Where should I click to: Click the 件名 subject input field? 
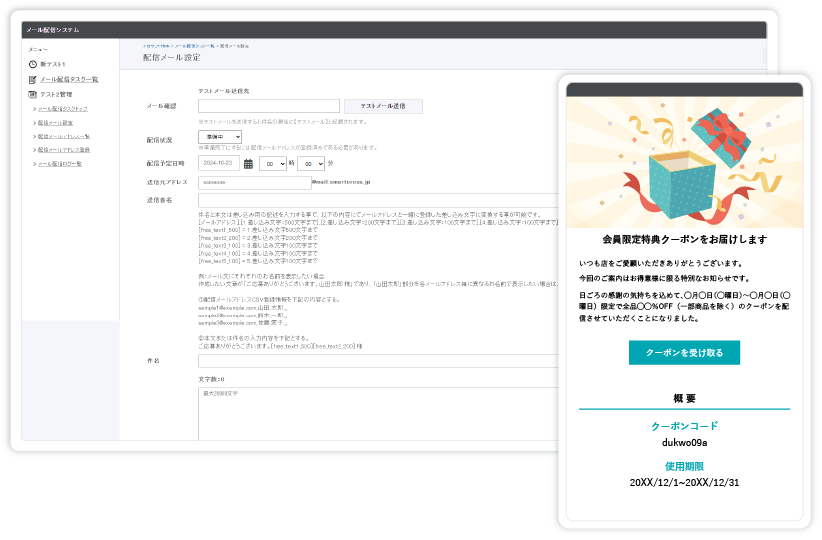(x=380, y=361)
